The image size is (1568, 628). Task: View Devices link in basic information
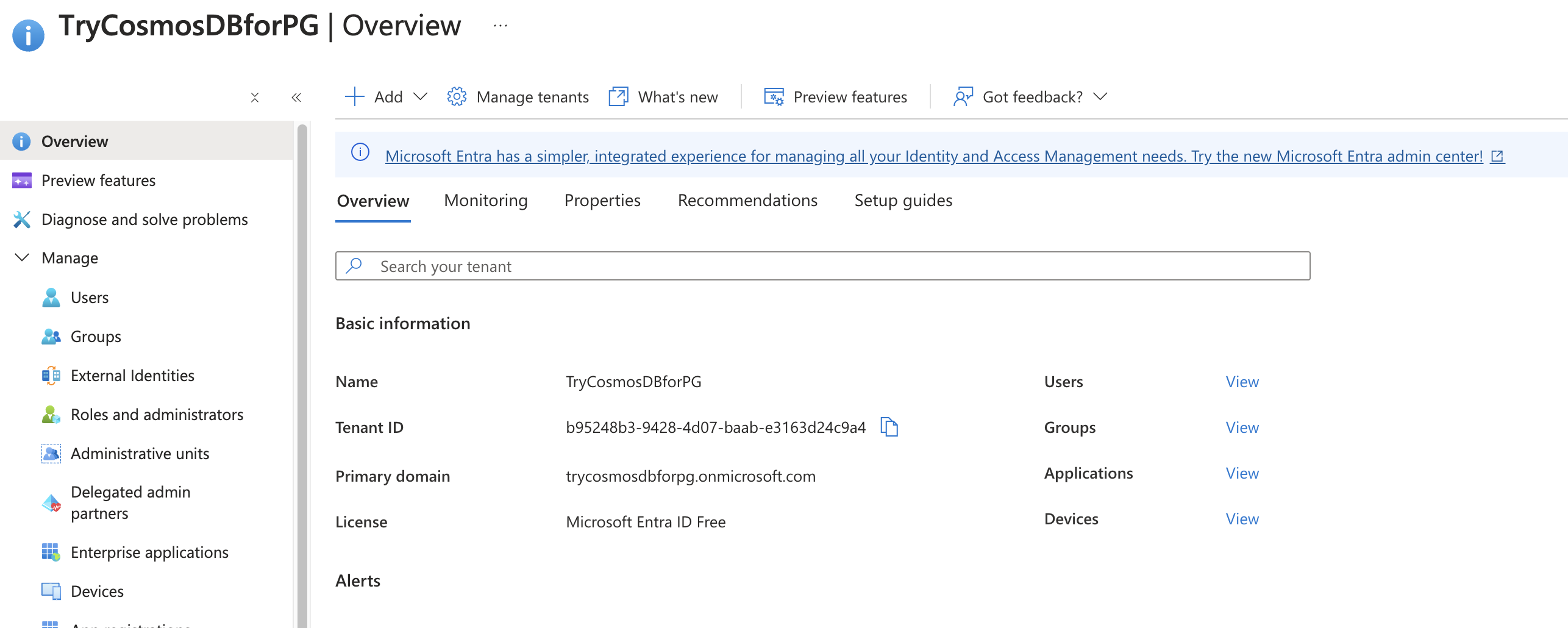click(1242, 519)
